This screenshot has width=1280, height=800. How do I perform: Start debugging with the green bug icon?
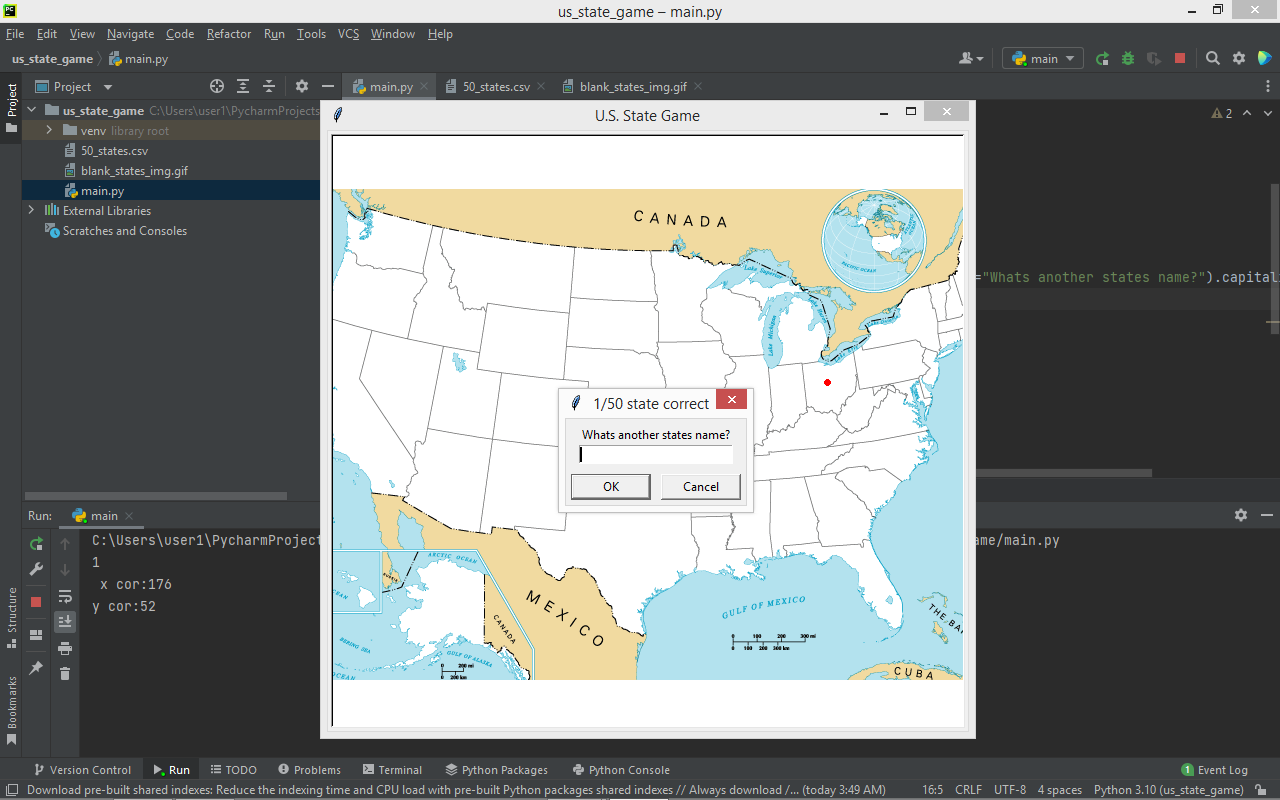(x=1127, y=58)
